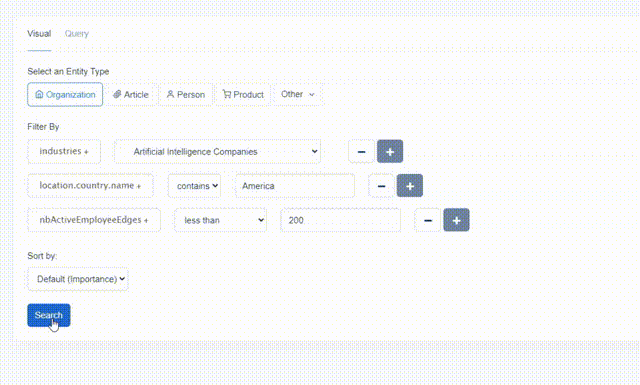Add a filter after the location row

(x=410, y=186)
